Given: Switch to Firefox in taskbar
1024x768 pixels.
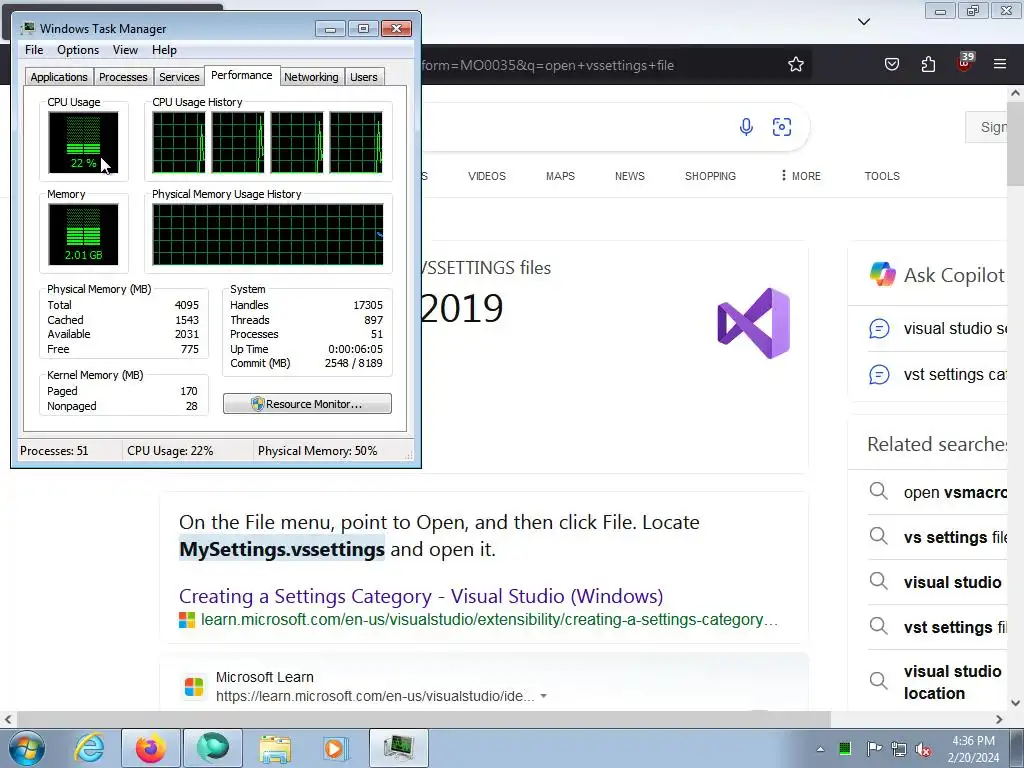Looking at the screenshot, I should tap(150, 748).
